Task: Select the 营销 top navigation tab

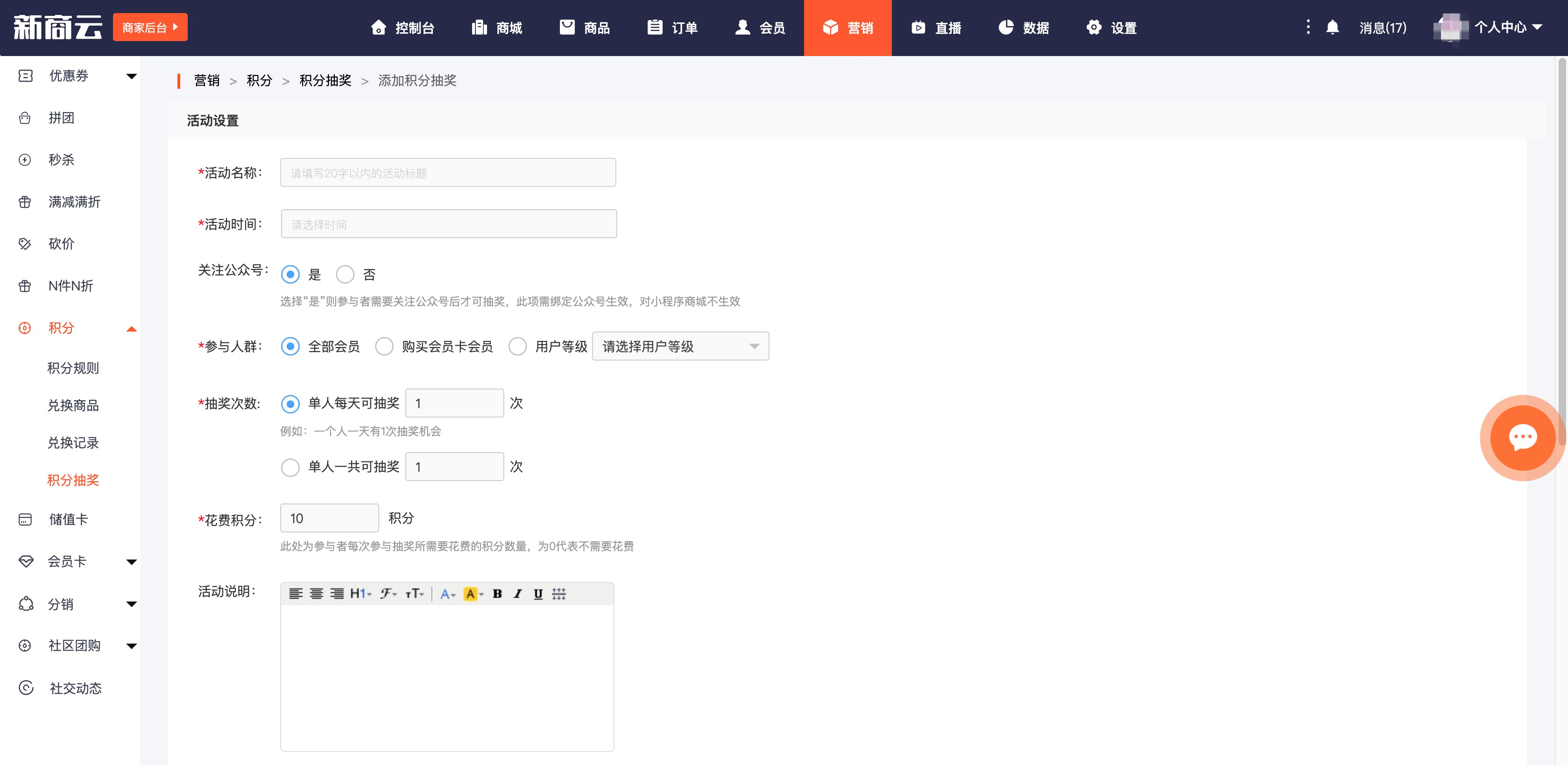Action: click(x=848, y=28)
